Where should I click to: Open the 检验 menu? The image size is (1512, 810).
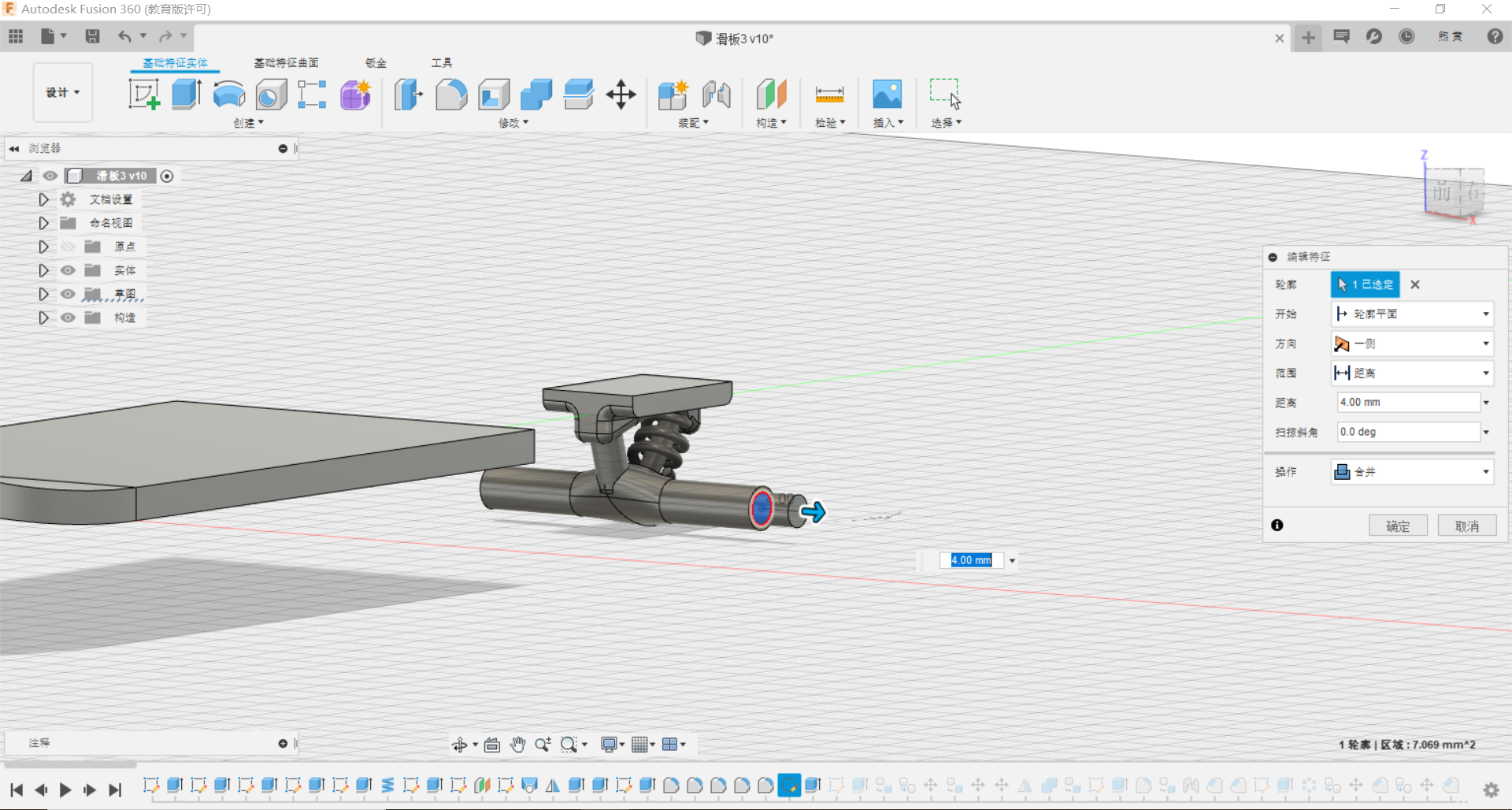pos(830,123)
